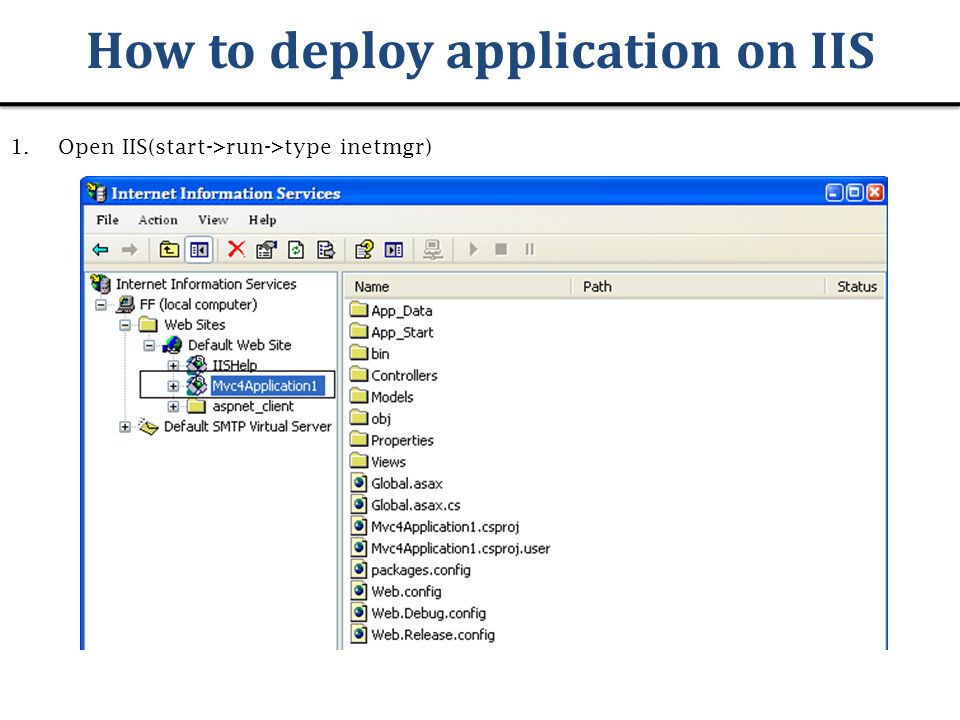Open the Help menu
The image size is (960, 720).
[x=263, y=220]
